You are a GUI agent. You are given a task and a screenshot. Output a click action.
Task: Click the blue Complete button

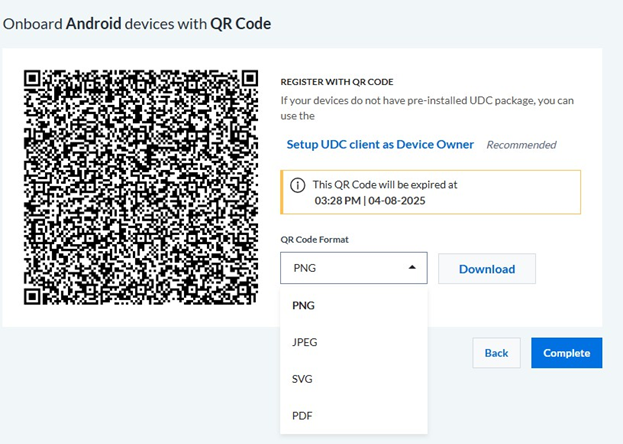click(x=566, y=353)
